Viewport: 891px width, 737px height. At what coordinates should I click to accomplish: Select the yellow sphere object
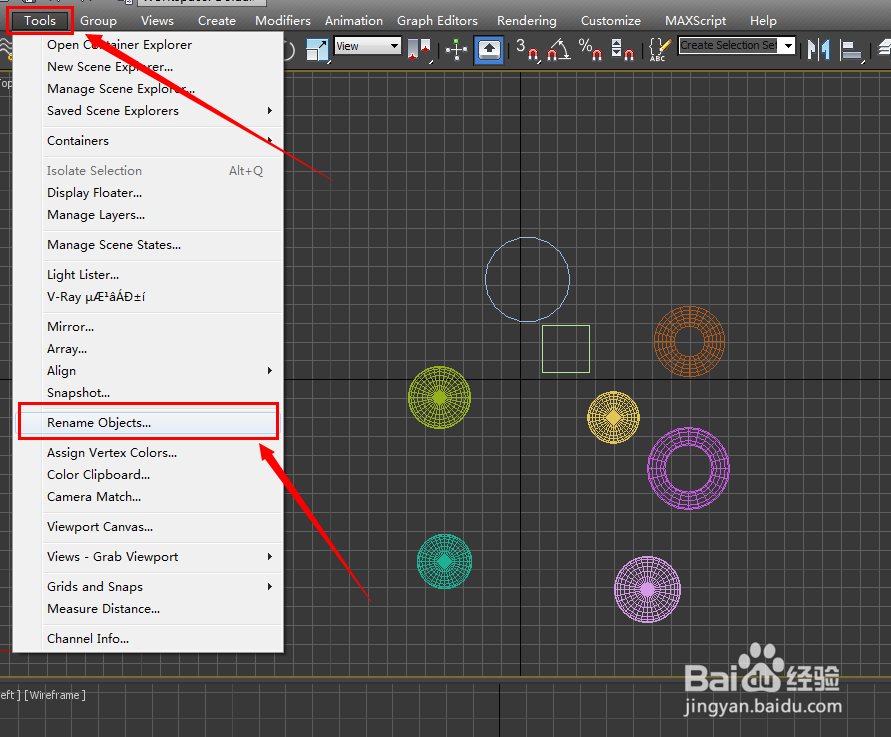(x=613, y=418)
